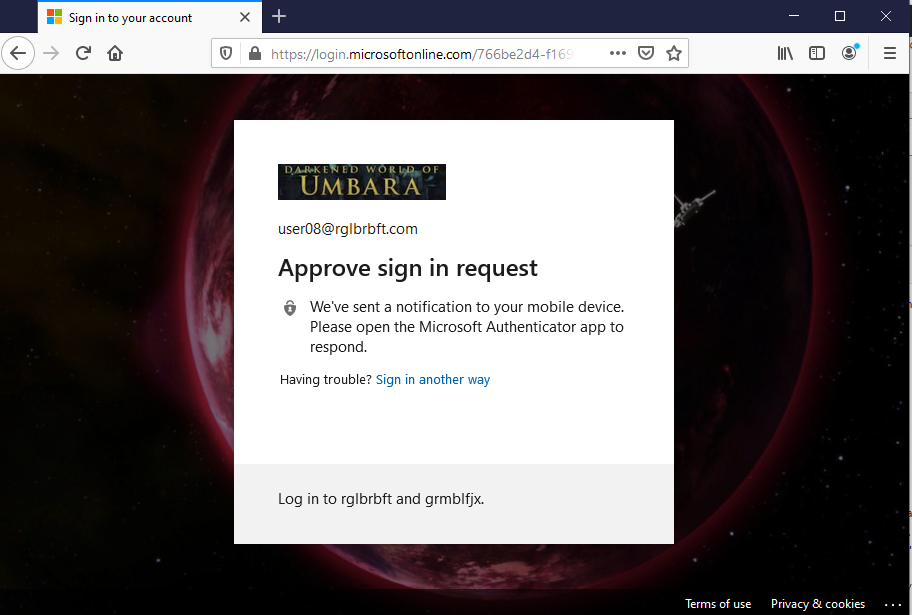
Task: Click the forward navigation arrow
Action: click(51, 53)
